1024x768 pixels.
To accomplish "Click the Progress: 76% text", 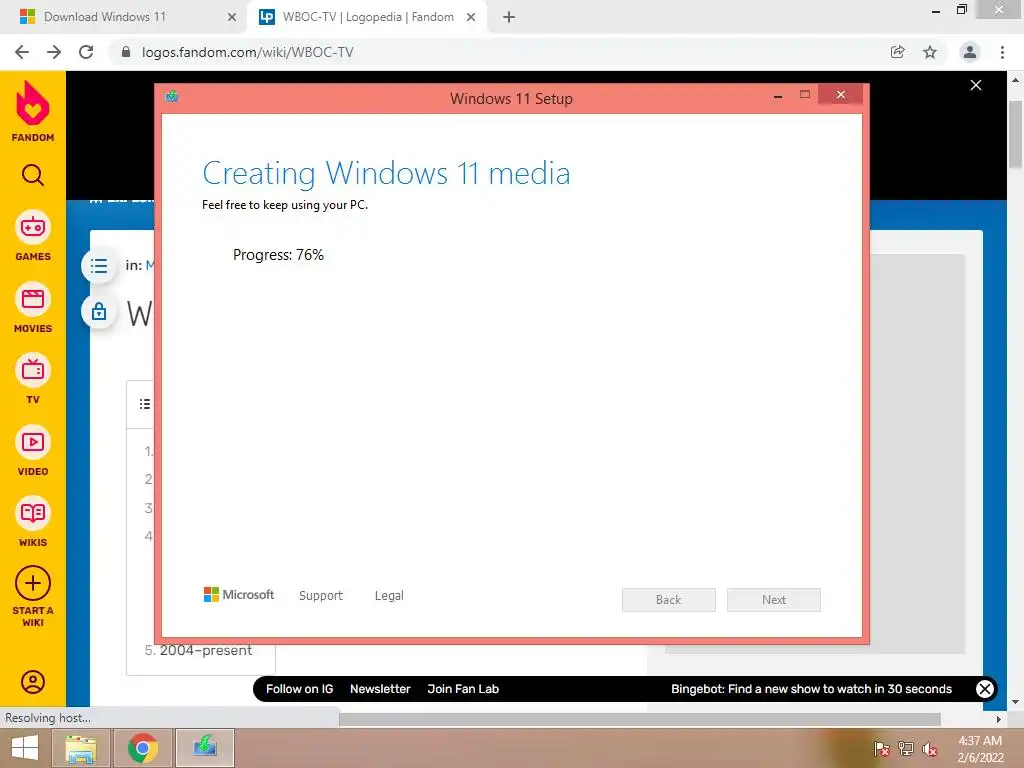I will click(x=279, y=255).
